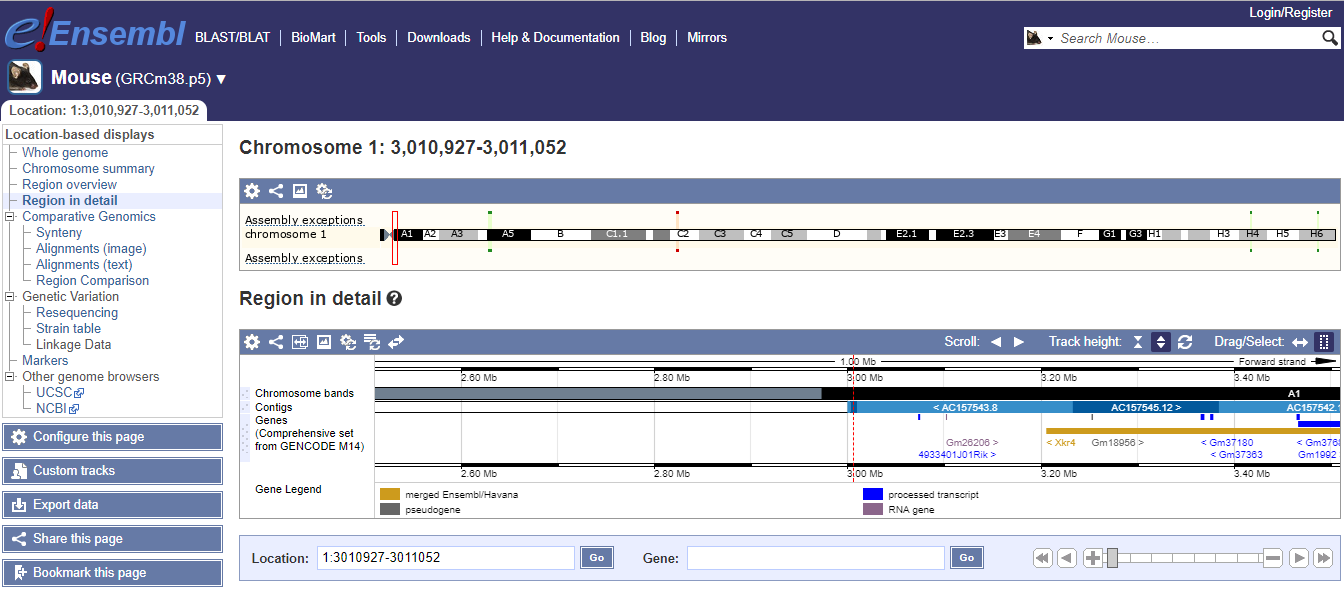Screen dimensions: 1344x594
Task: Select the Location tab
Action: [105, 111]
